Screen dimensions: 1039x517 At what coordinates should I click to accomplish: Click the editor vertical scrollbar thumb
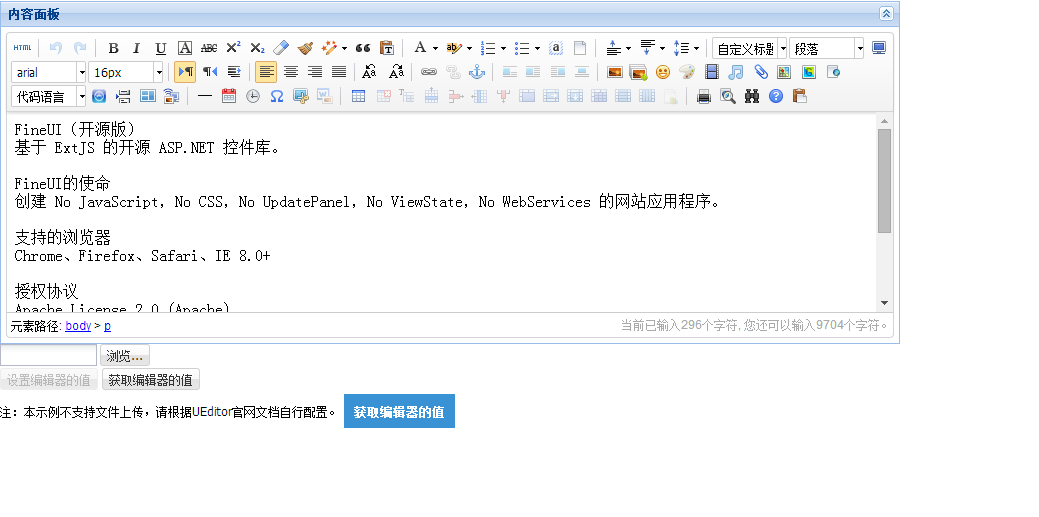(x=885, y=181)
